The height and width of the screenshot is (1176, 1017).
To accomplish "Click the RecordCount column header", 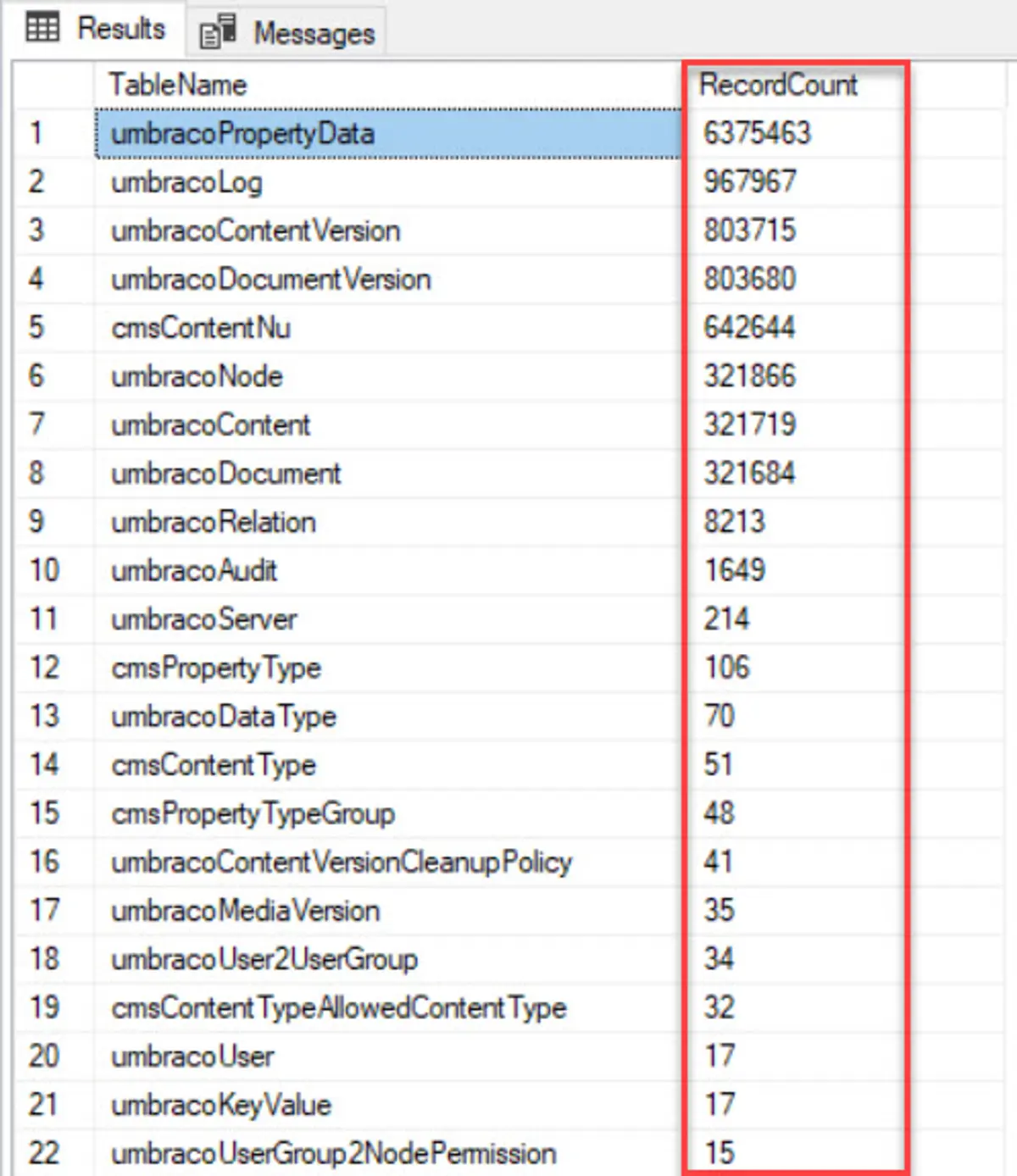I will coord(778,85).
